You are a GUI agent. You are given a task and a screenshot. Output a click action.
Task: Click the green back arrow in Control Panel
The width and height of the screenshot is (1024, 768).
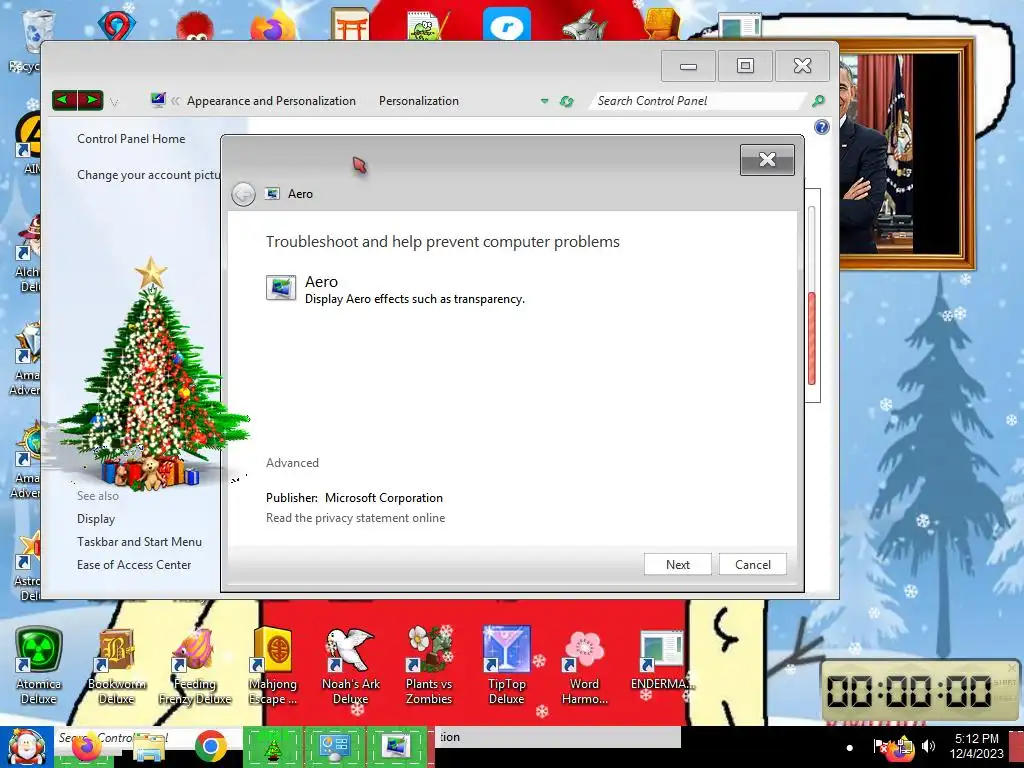tap(64, 101)
